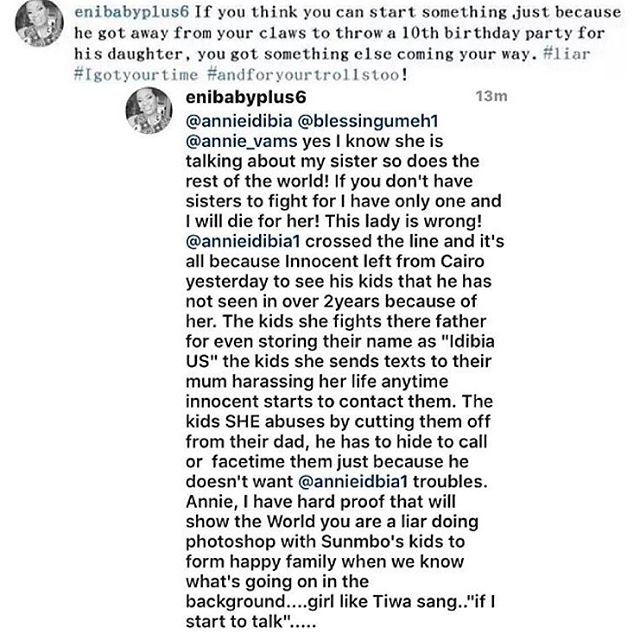
Task: Click the quoted "Idibia US" text
Action: [x=340, y=351]
